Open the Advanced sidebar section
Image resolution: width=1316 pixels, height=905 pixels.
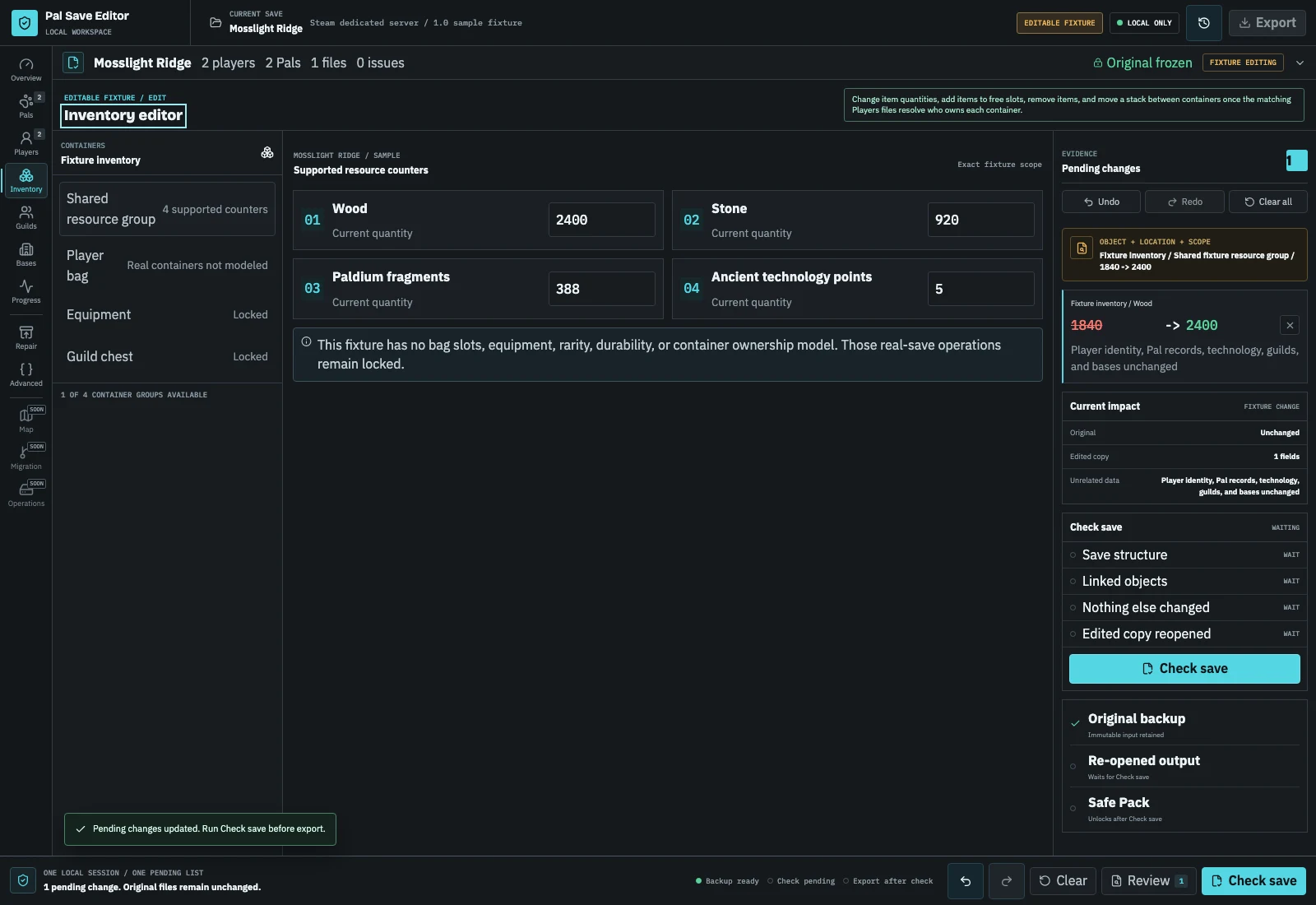coord(26,375)
